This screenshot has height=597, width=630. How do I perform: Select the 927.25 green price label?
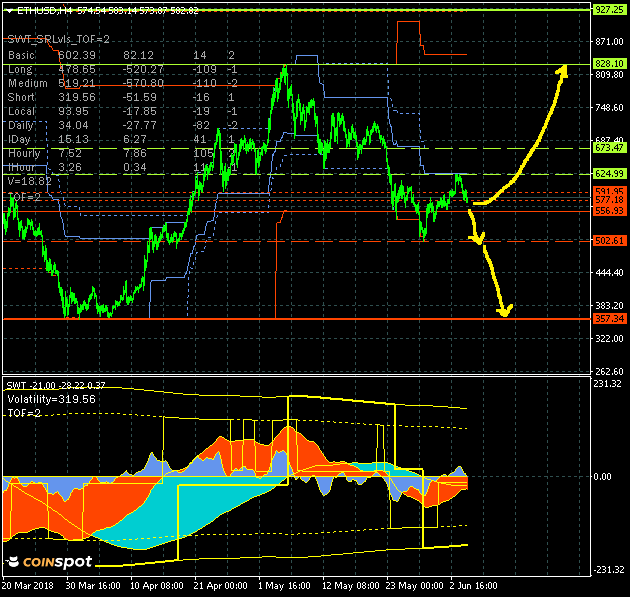click(609, 9)
